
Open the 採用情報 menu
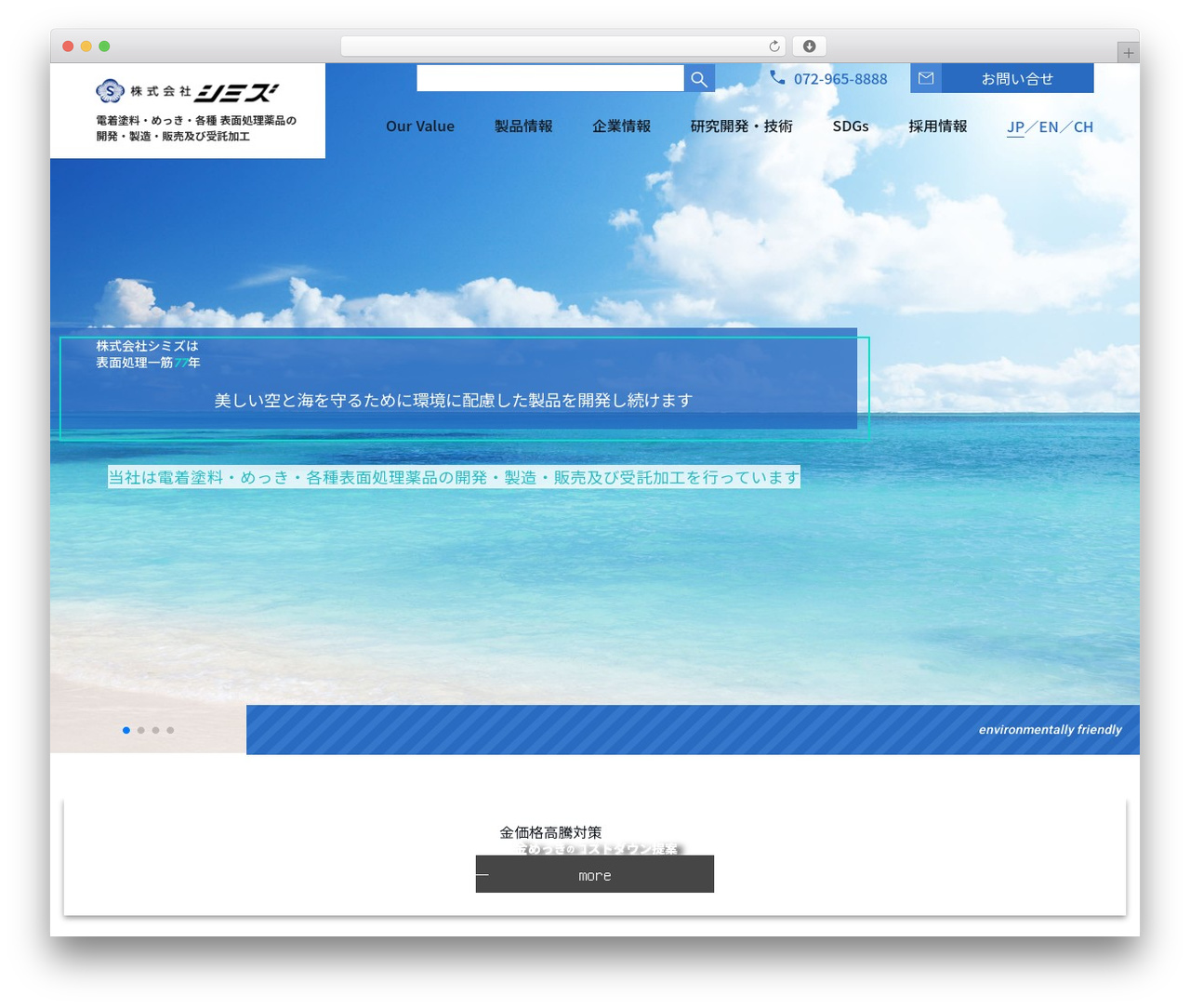tap(937, 126)
